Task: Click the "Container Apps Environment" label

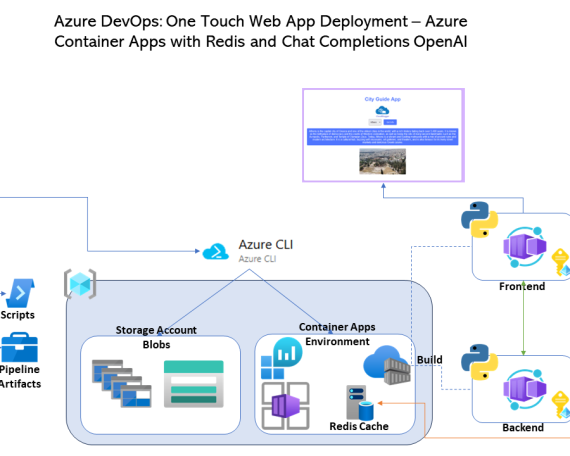Action: click(x=337, y=334)
